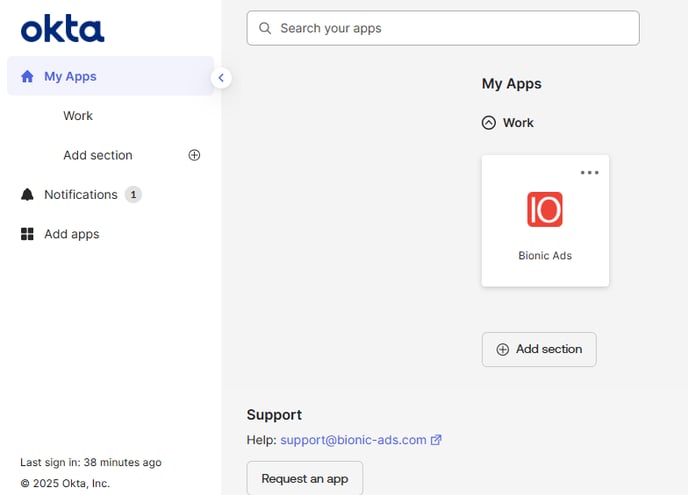Open Add apps in the sidebar
Image resolution: width=688 pixels, height=495 pixels.
tap(72, 234)
